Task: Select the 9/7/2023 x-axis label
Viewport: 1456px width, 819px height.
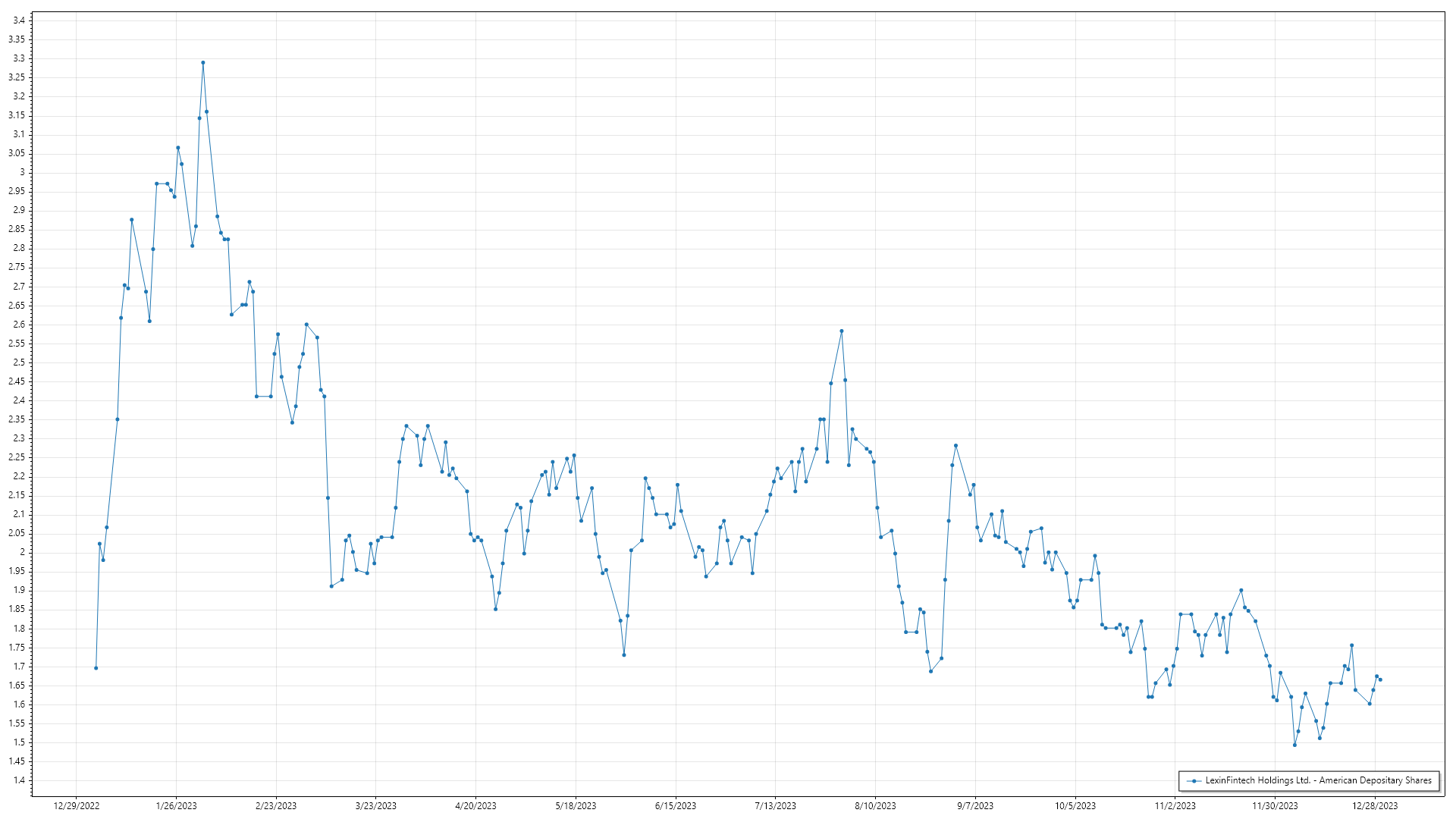Action: [975, 806]
